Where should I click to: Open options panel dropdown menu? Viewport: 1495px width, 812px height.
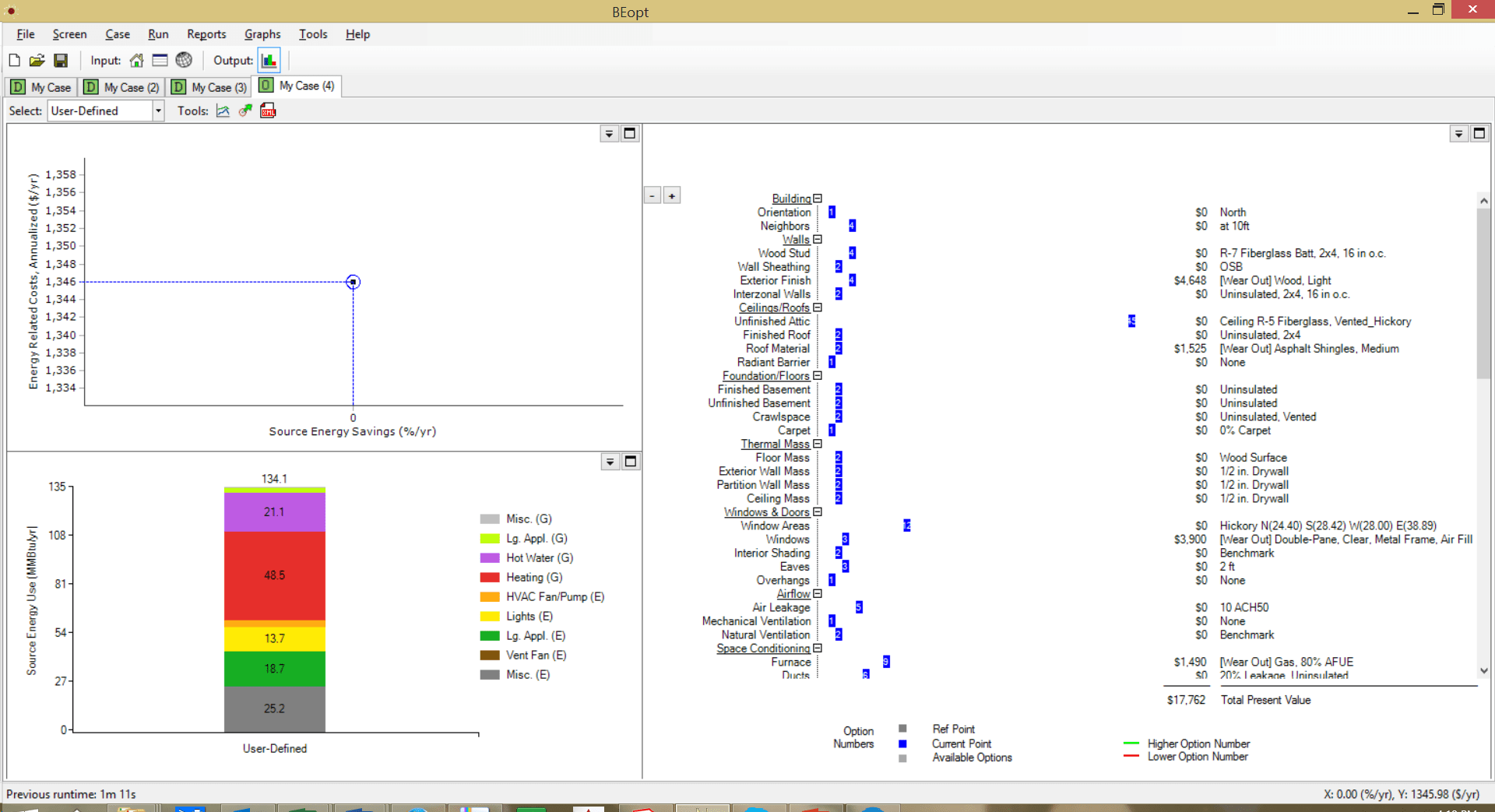tap(1459, 134)
